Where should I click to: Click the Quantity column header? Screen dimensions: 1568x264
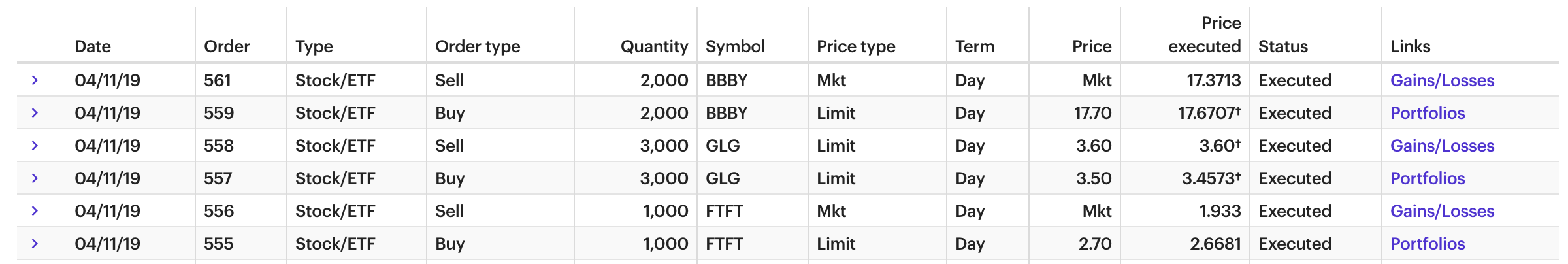click(654, 46)
